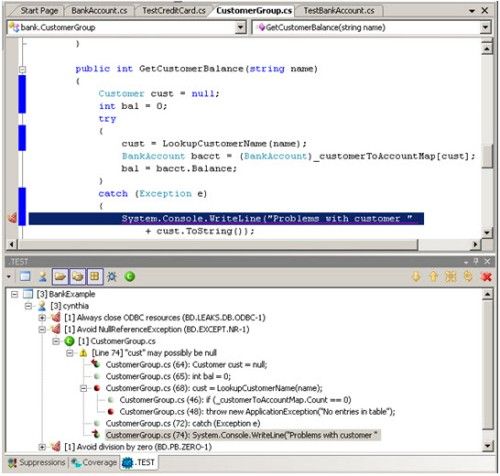The image size is (500, 476).
Task: Toggle the brown package grouping button
Action: coord(77,277)
